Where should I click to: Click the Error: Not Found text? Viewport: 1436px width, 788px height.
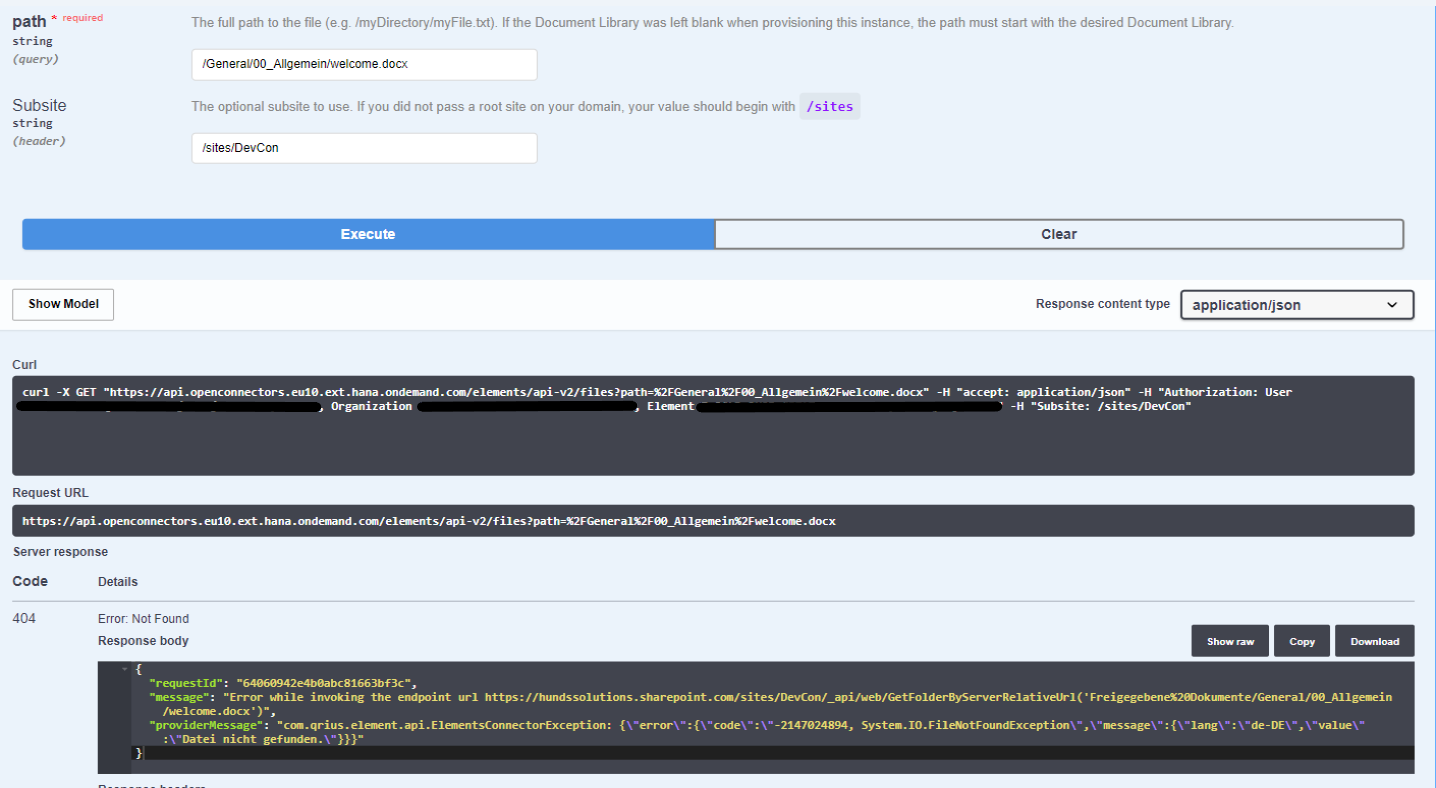coord(143,619)
